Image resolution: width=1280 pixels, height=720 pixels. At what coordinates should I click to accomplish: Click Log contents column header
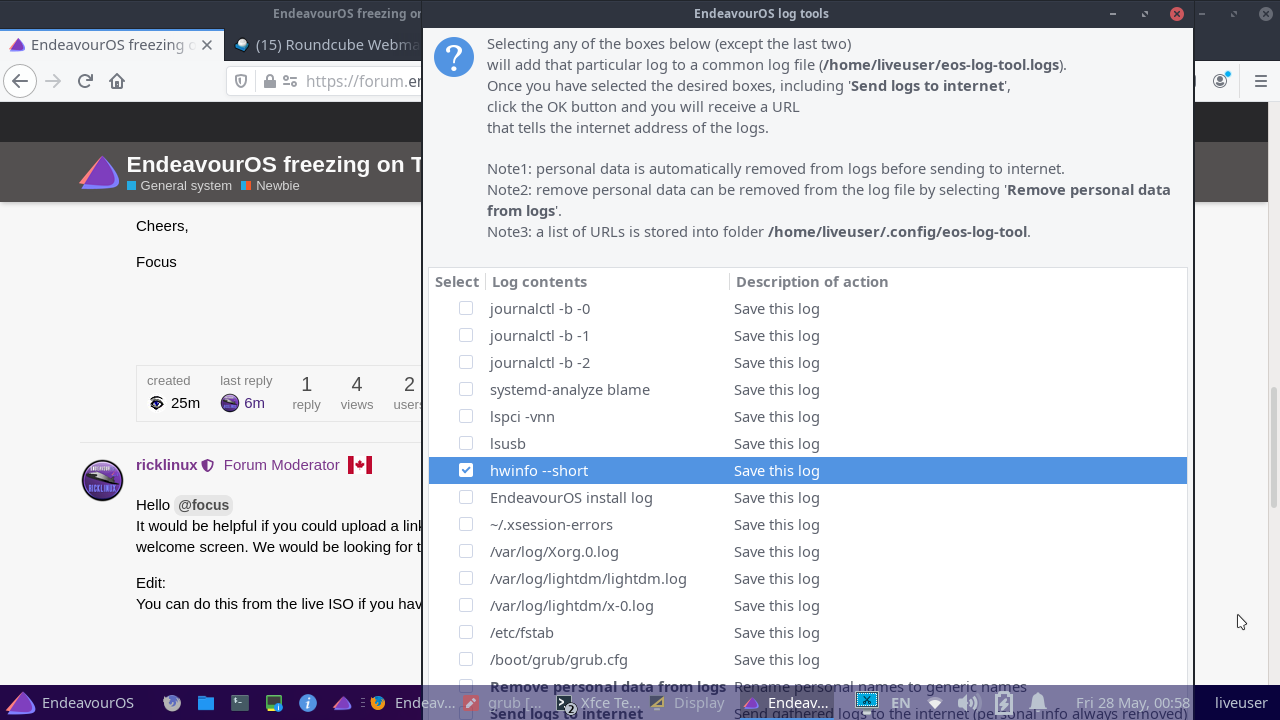[x=607, y=282]
